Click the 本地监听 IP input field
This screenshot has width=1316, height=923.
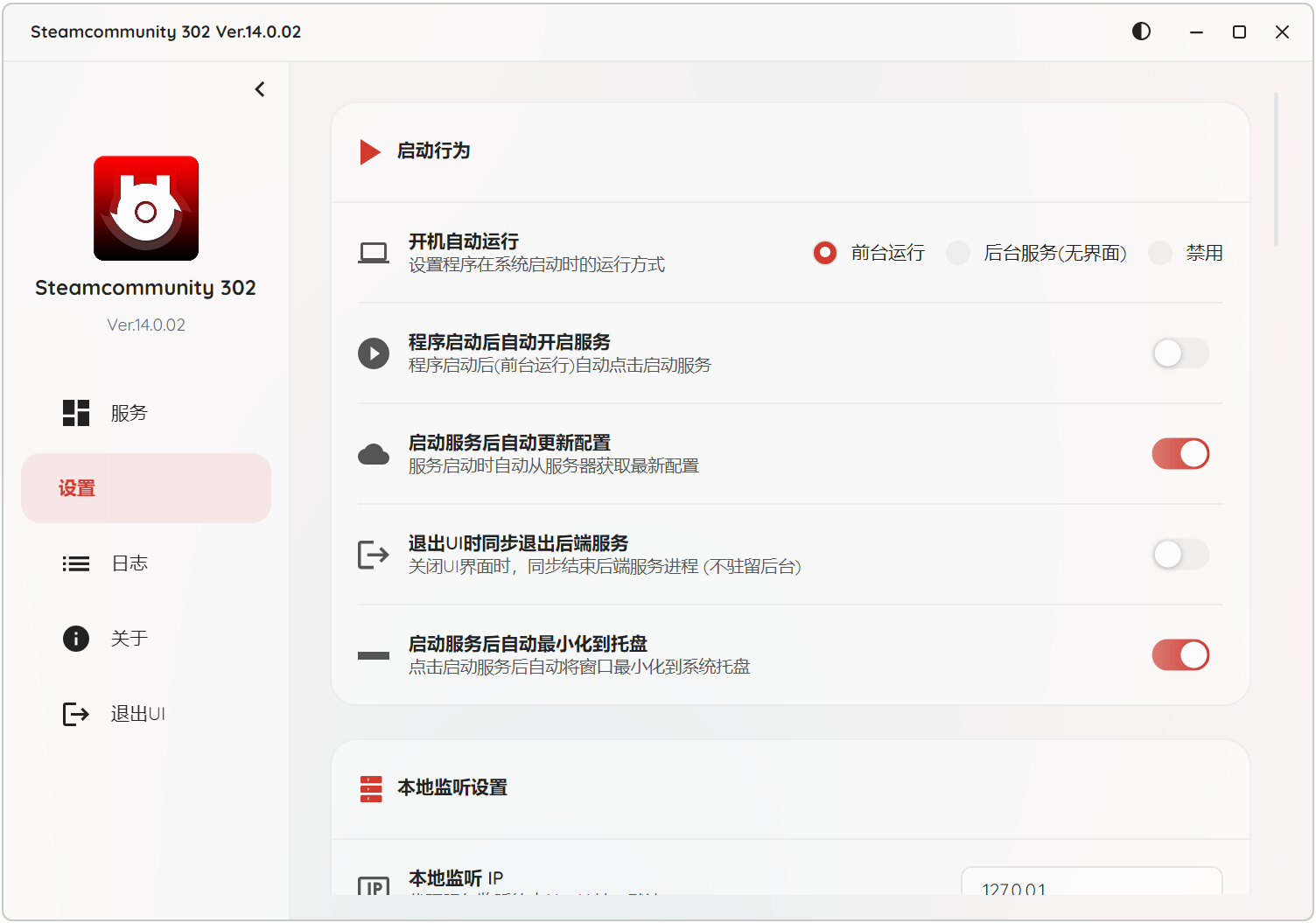(x=1091, y=882)
